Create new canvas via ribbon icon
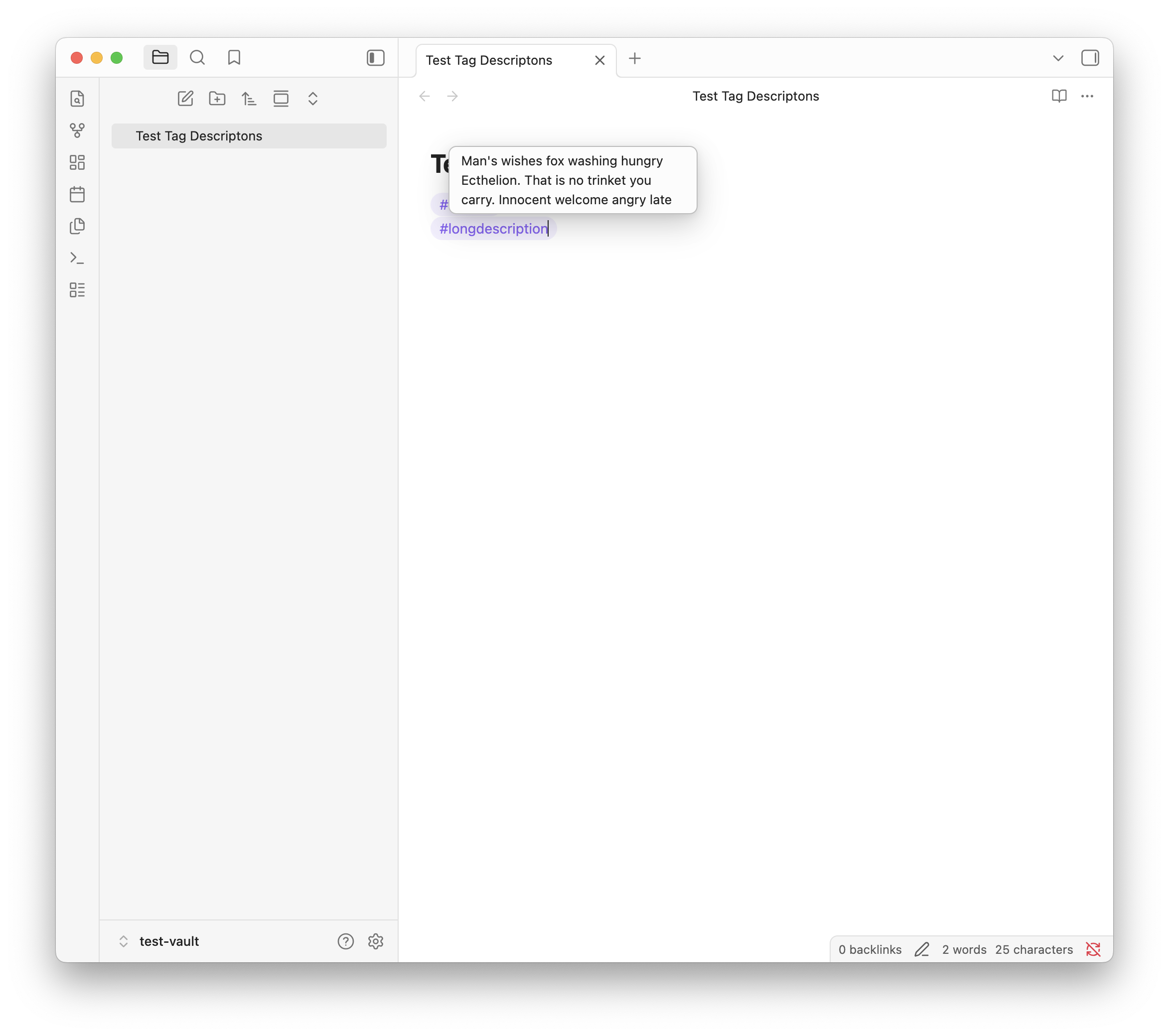The width and height of the screenshot is (1169, 1036). 77,162
